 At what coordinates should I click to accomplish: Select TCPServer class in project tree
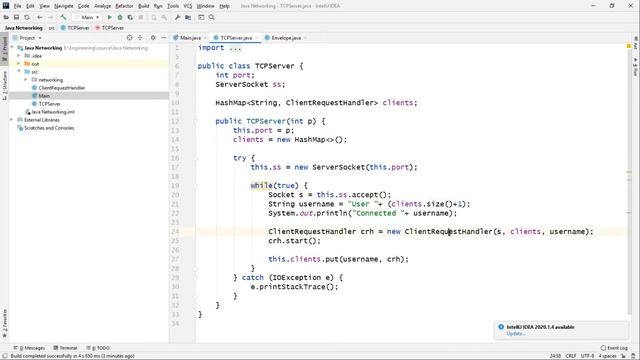tap(49, 104)
